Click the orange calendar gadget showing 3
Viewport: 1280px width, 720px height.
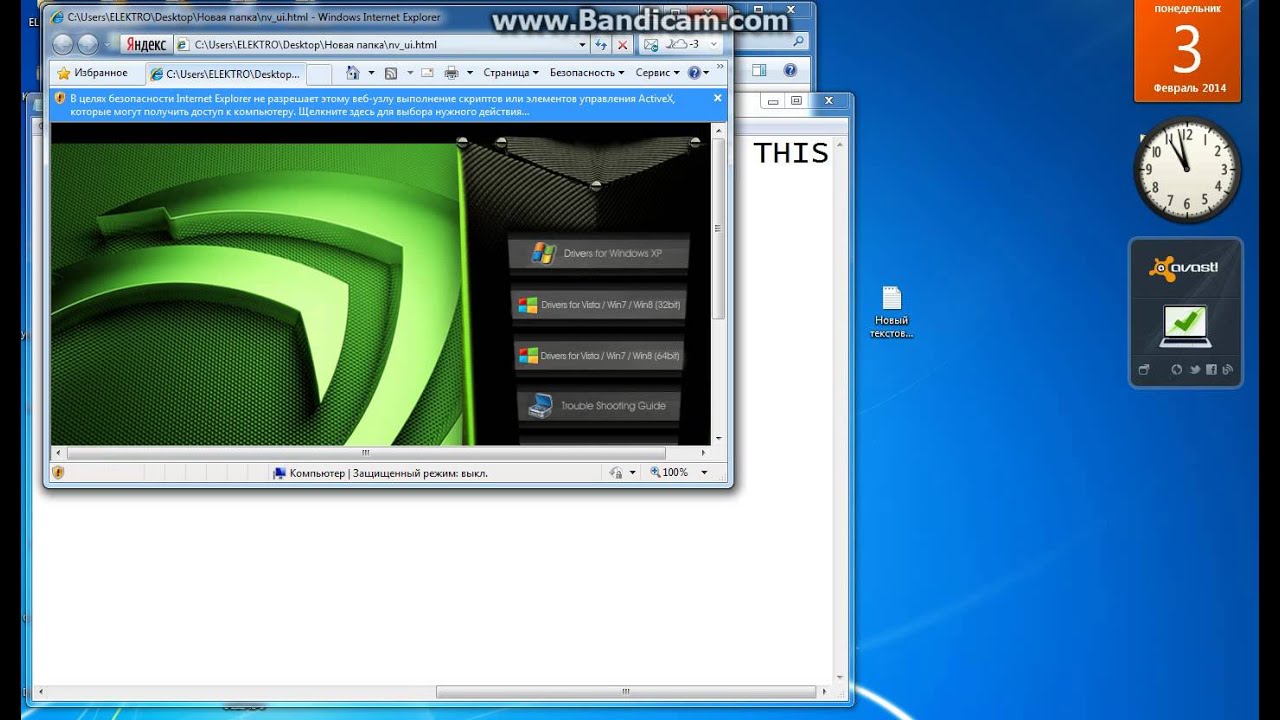1187,50
